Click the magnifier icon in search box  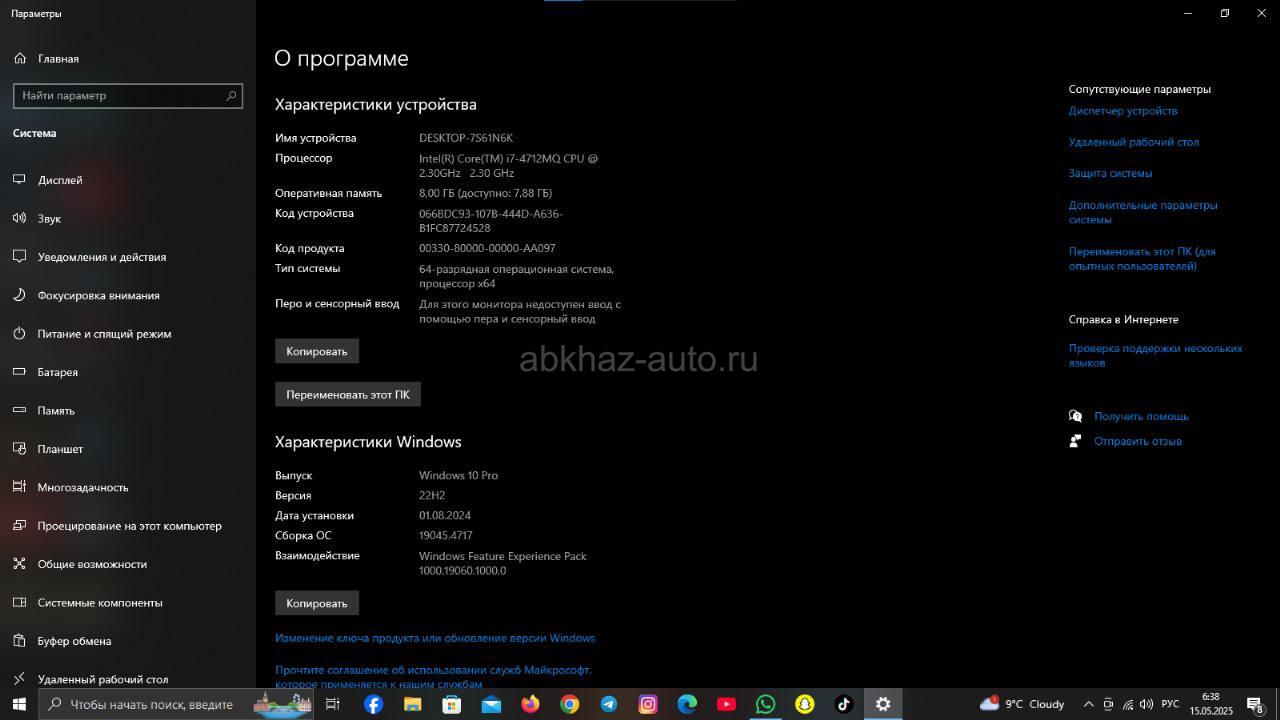[231, 96]
